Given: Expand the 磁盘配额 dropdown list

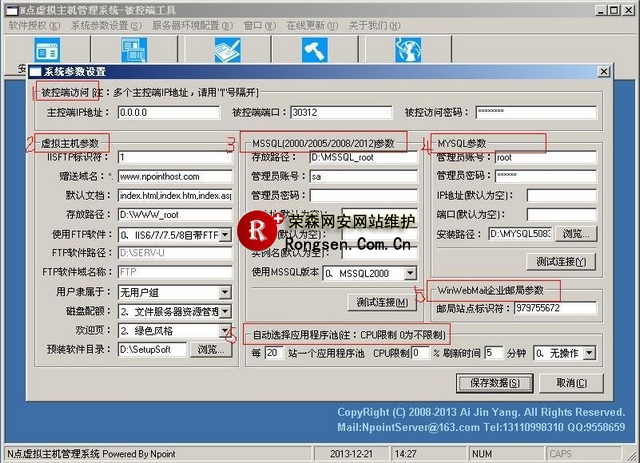Looking at the screenshot, I should point(225,311).
